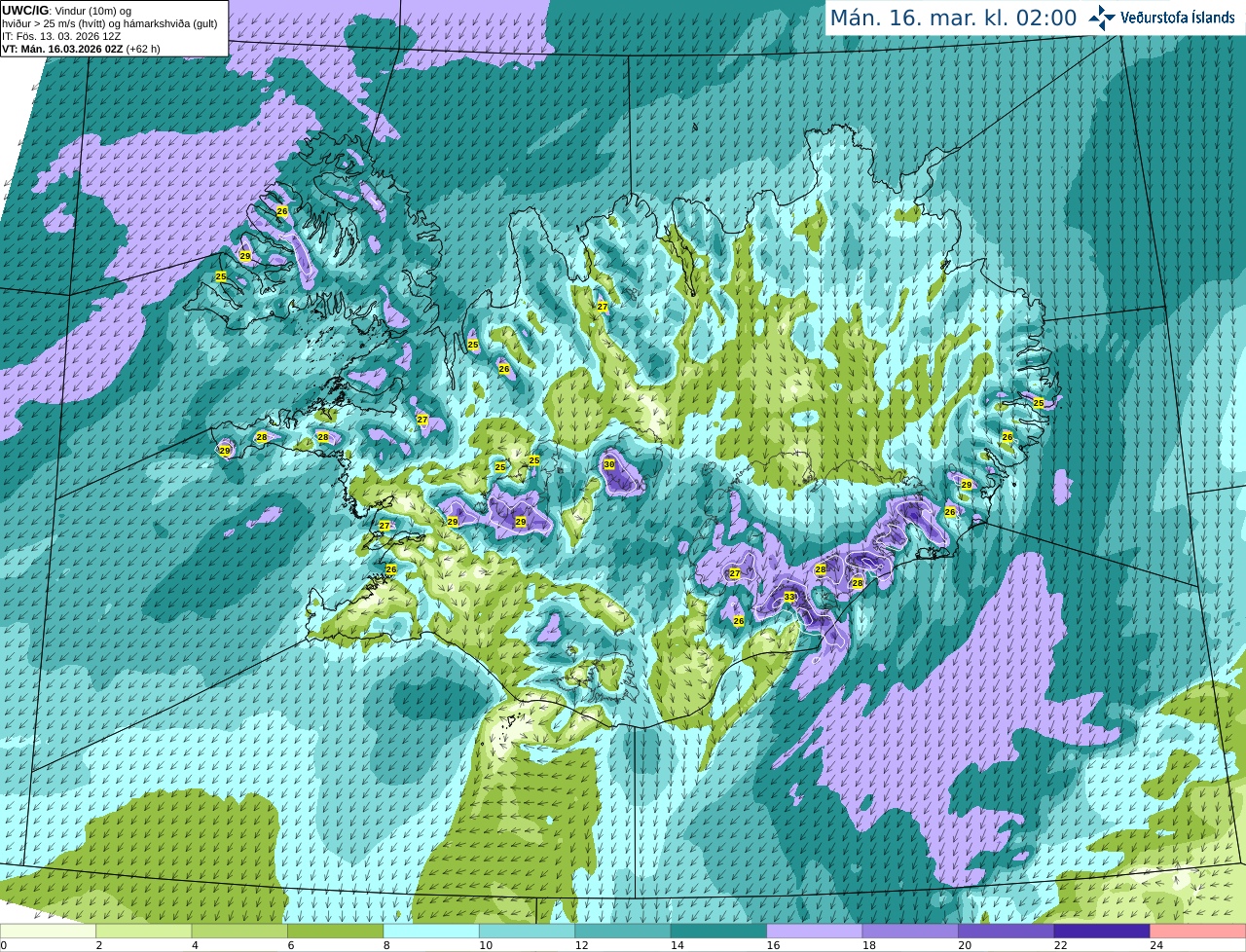The image size is (1246, 952).
Task: Click the 6 label on the wind scale
Action: coord(291,945)
